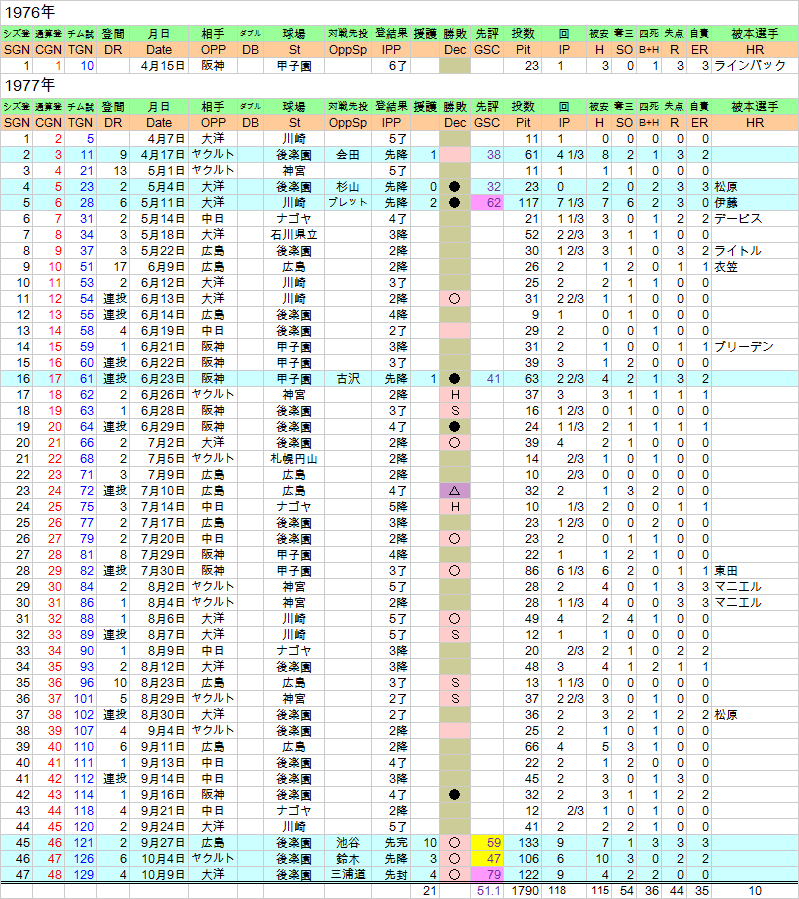Image resolution: width=799 pixels, height=899 pixels.
Task: Click the pitch count 133 cell
Action: click(523, 843)
